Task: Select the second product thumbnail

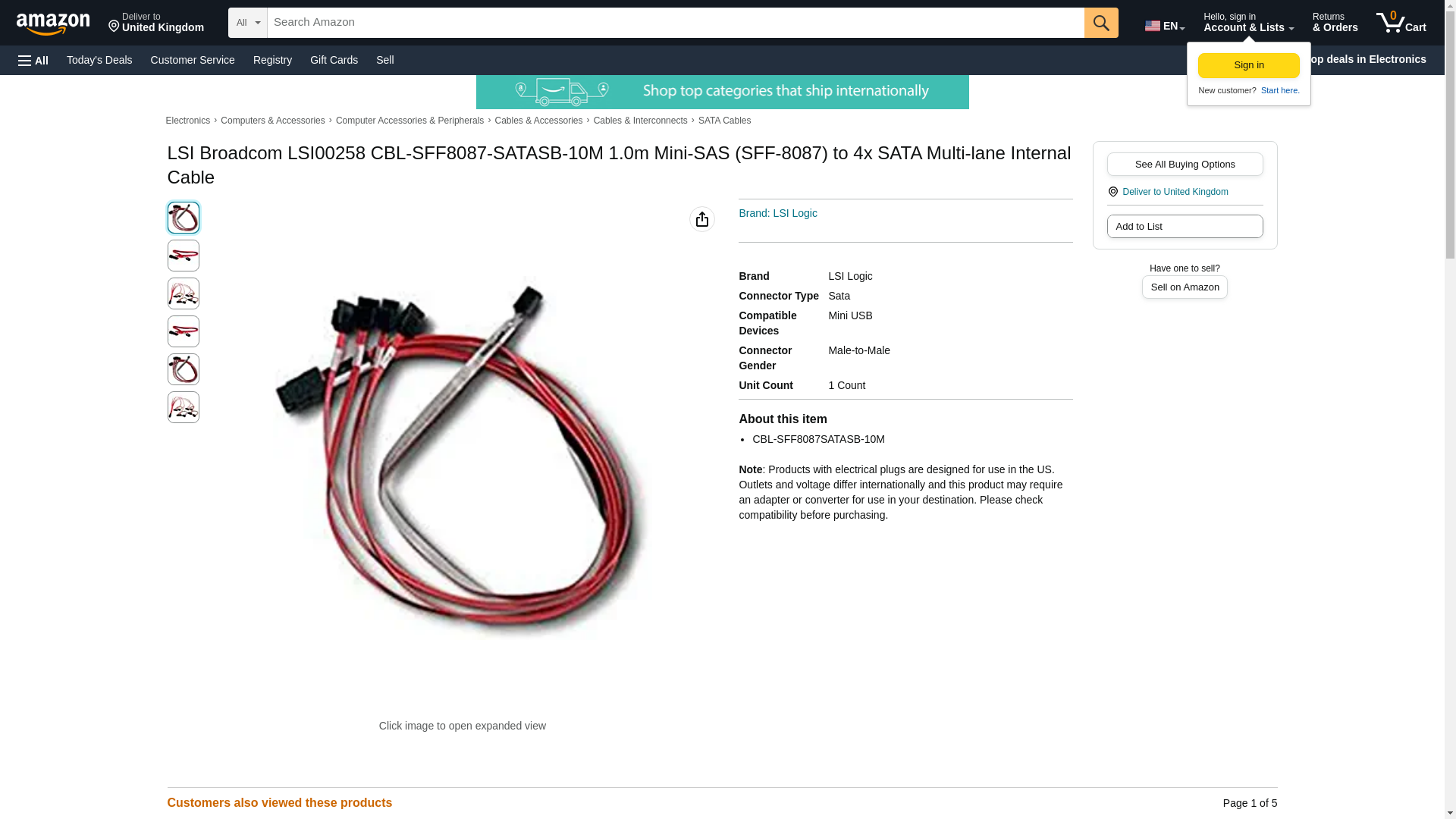Action: coord(184,256)
